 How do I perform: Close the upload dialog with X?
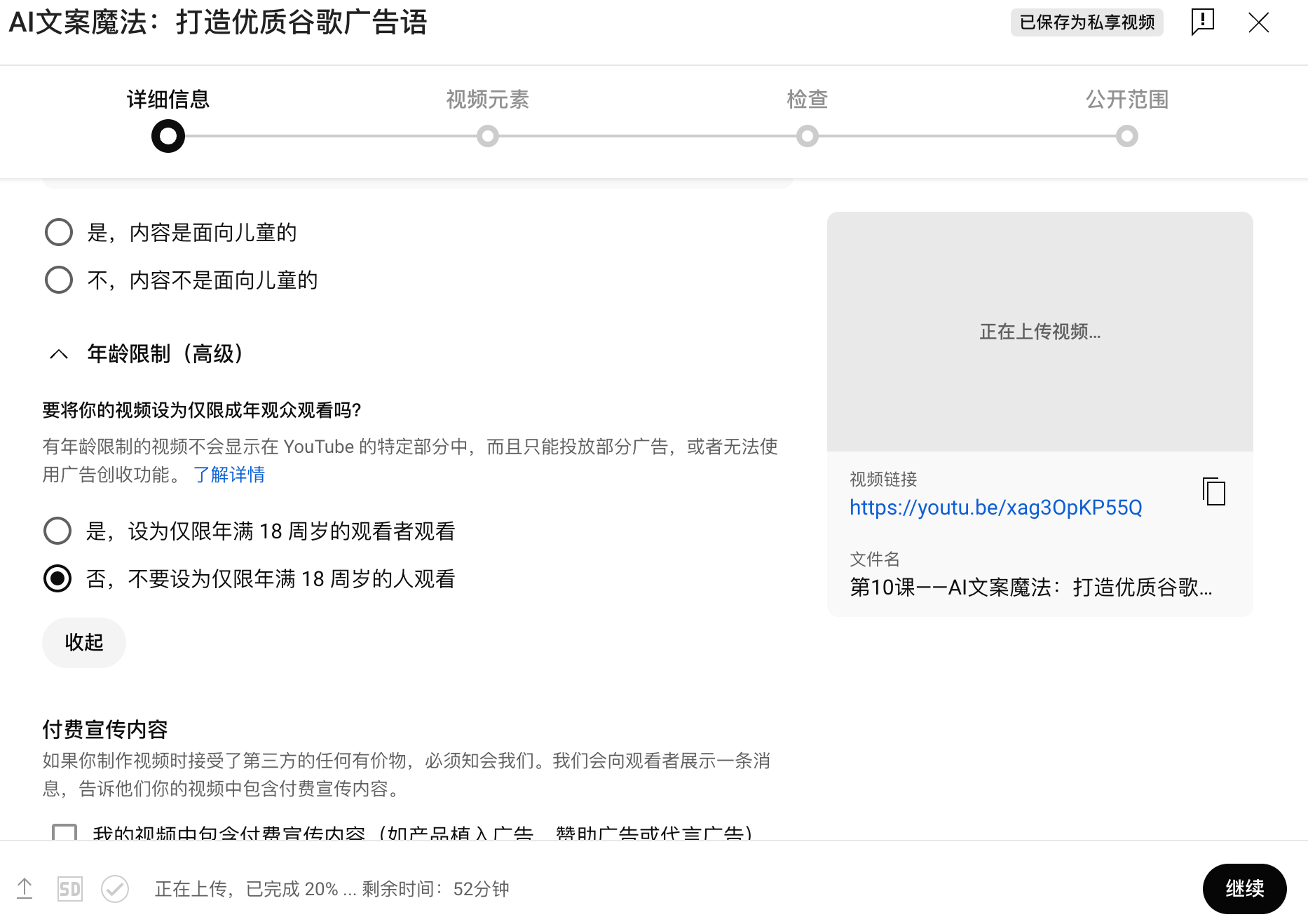[x=1258, y=22]
